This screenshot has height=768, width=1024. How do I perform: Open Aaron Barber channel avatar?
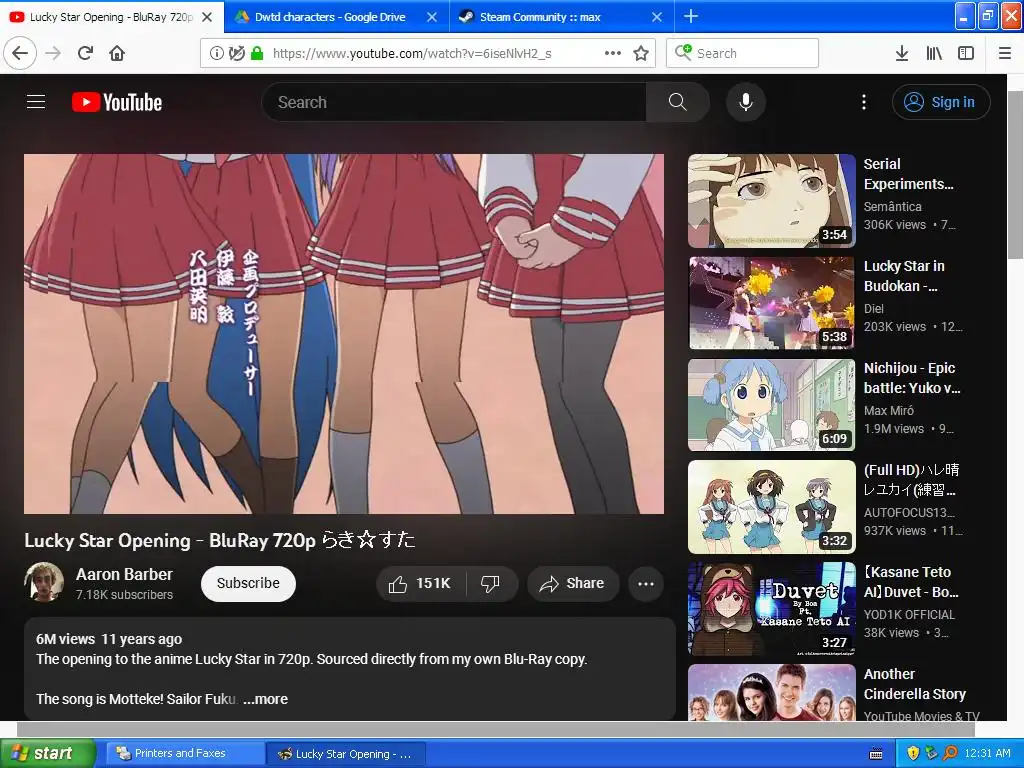click(x=44, y=582)
